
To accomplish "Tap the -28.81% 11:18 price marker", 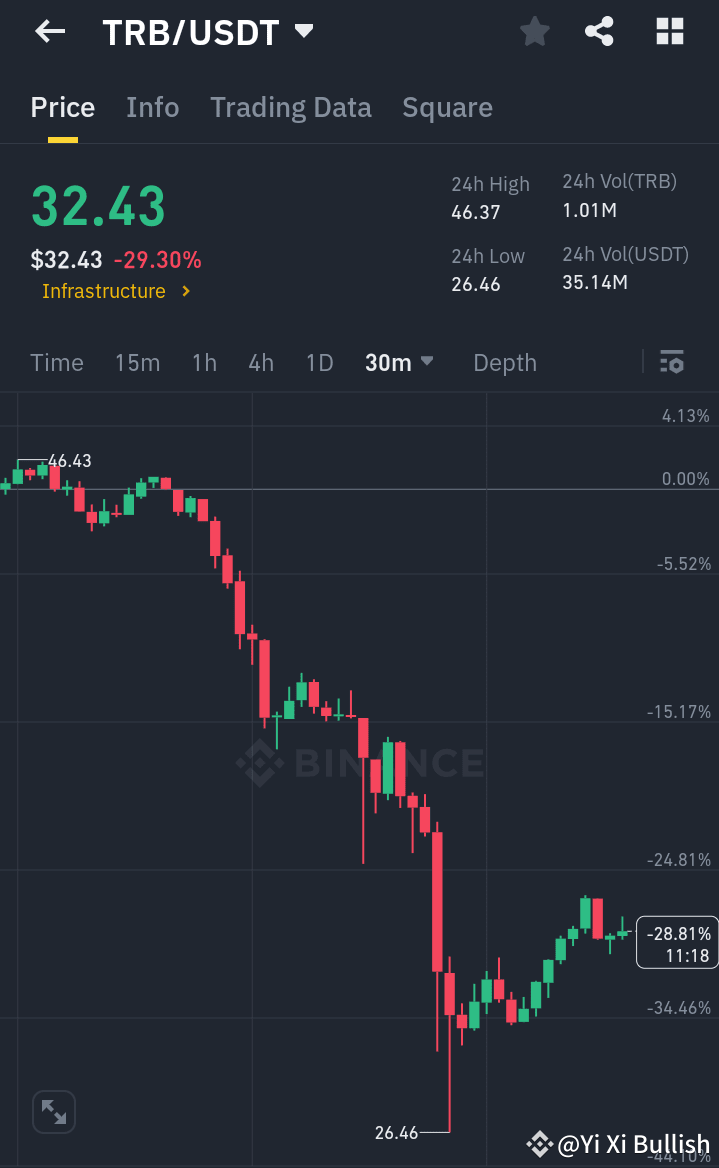I will [676, 942].
